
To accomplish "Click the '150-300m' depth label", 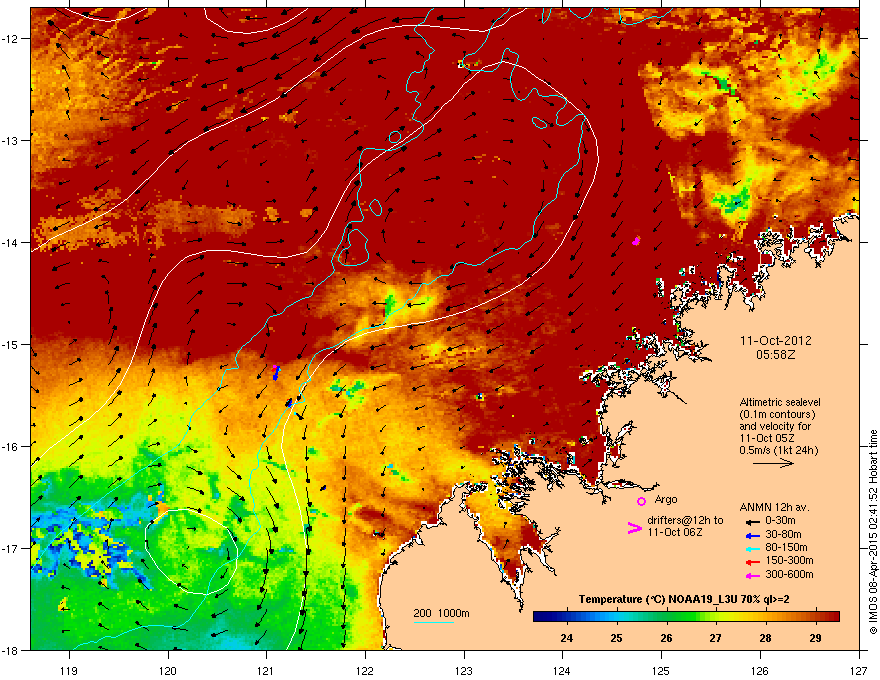I will click(789, 560).
